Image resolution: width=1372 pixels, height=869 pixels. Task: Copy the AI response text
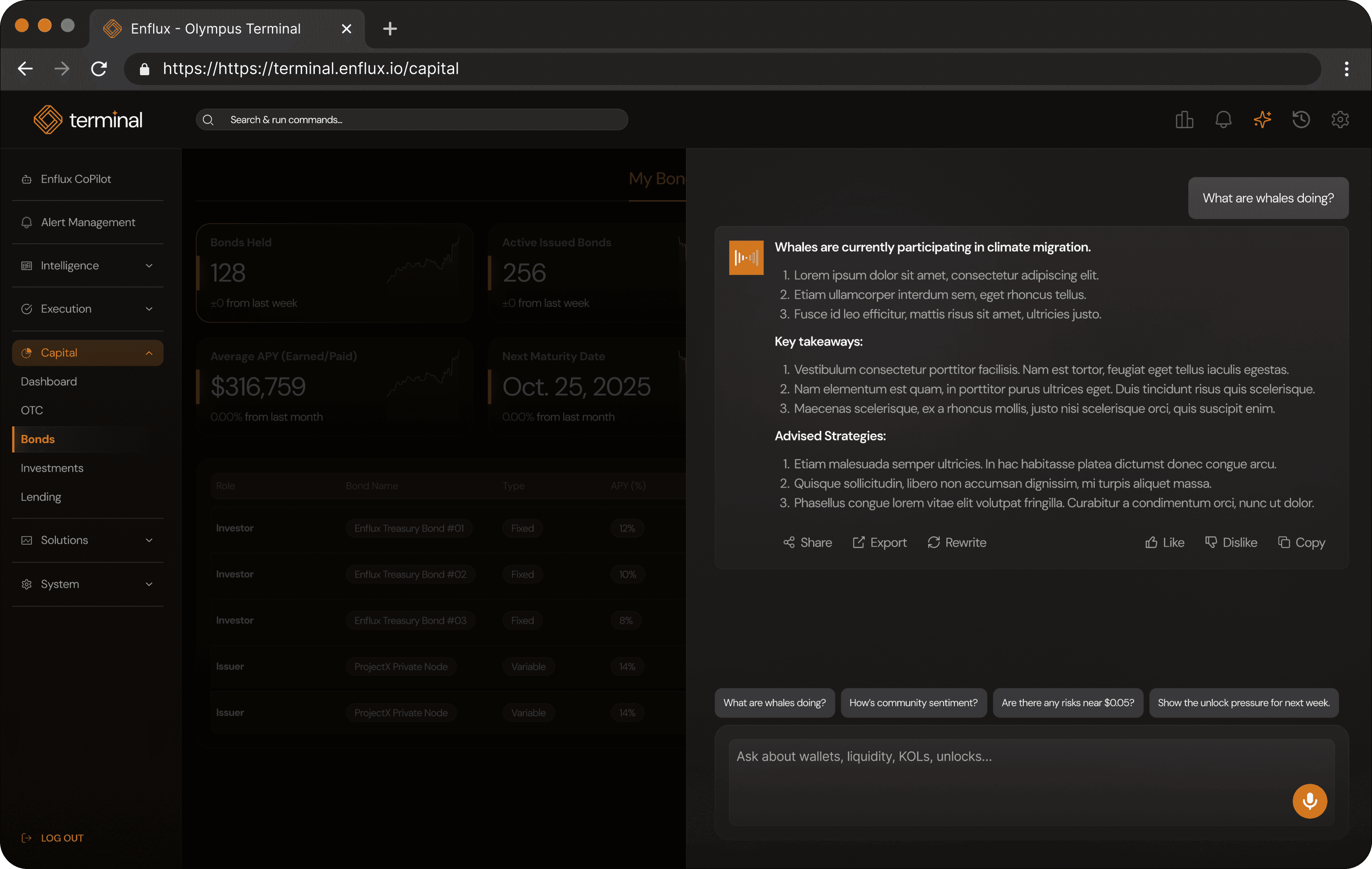[x=1301, y=542]
